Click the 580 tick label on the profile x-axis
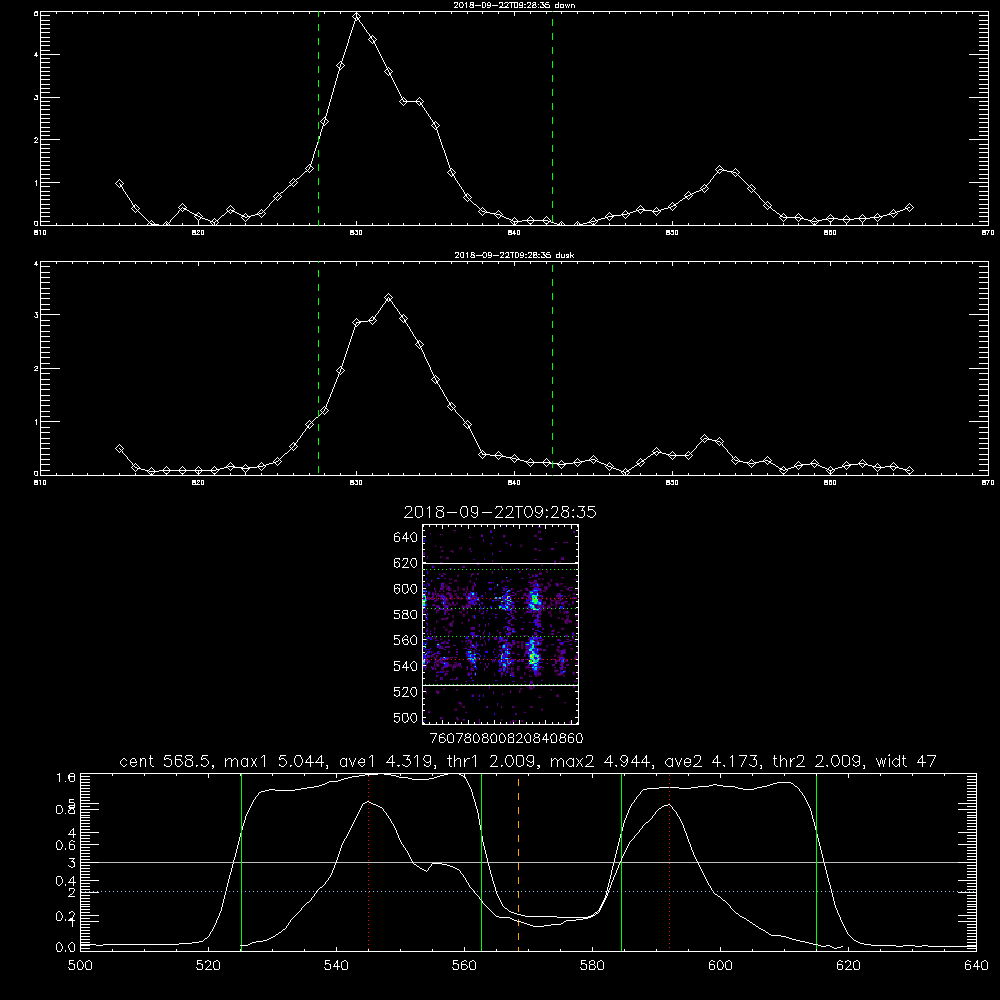1000x1000 pixels. [x=592, y=966]
